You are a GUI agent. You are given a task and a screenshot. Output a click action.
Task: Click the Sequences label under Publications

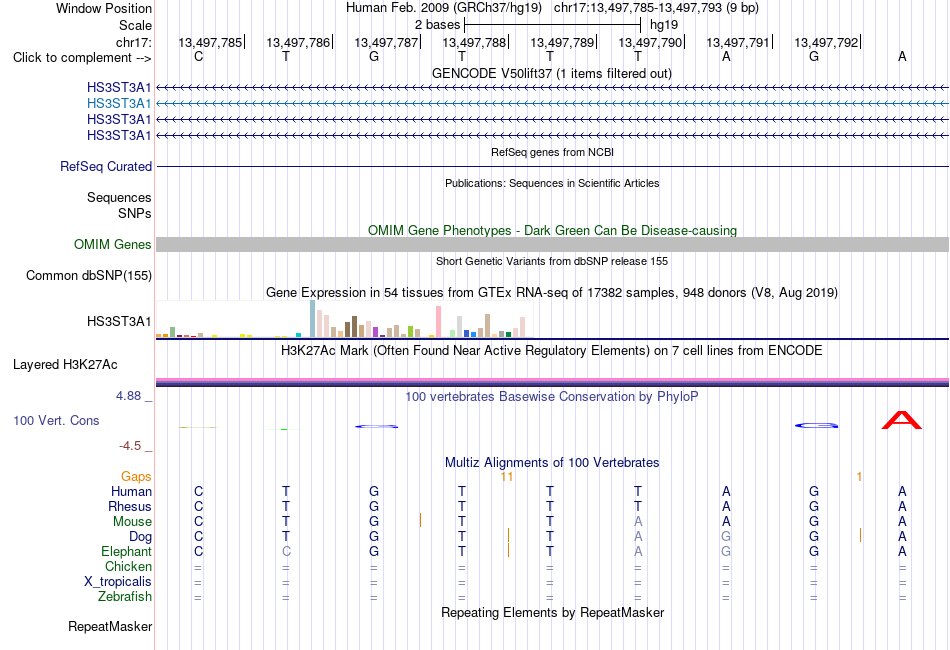[x=119, y=197]
